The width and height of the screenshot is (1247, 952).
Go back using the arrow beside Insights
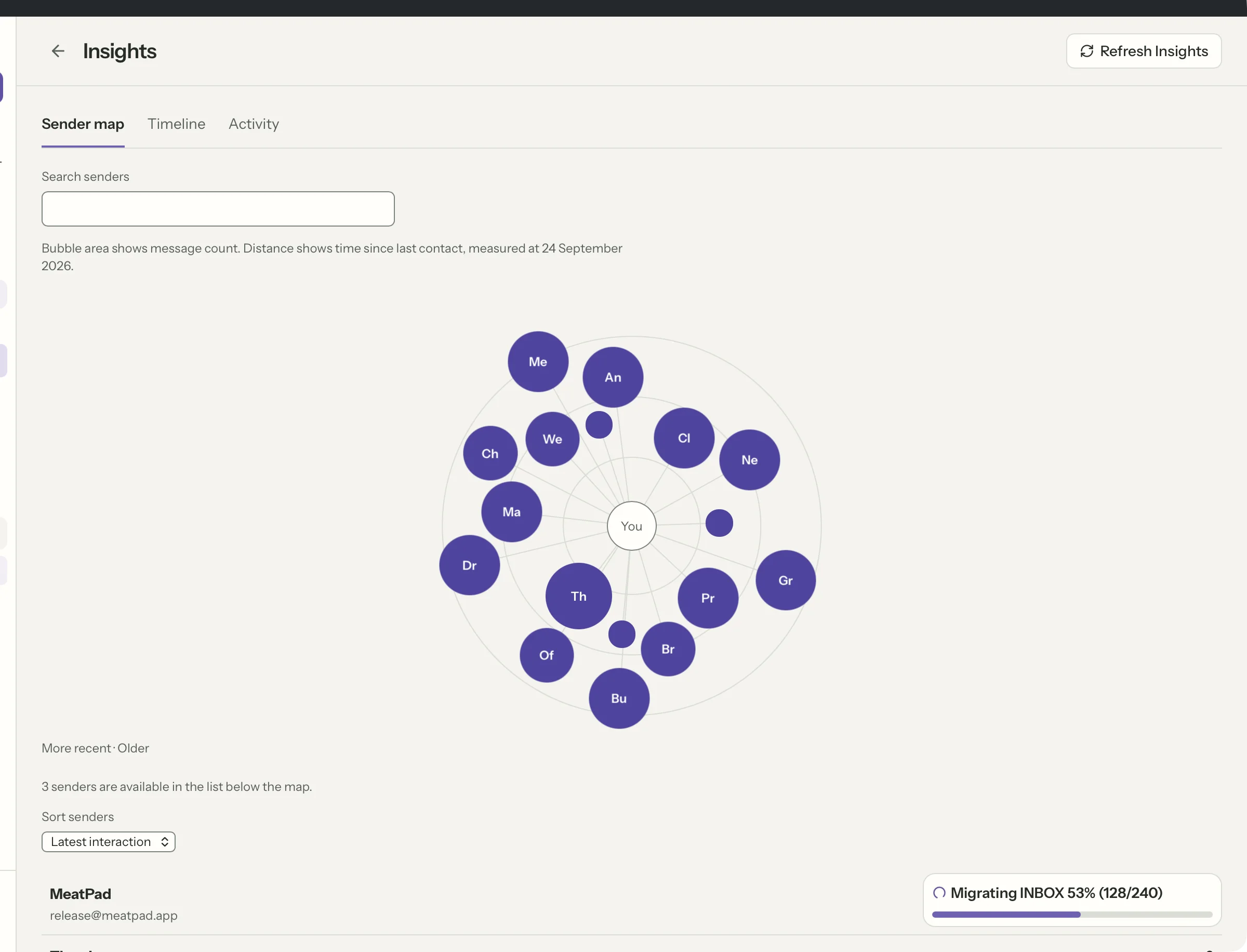pos(58,51)
